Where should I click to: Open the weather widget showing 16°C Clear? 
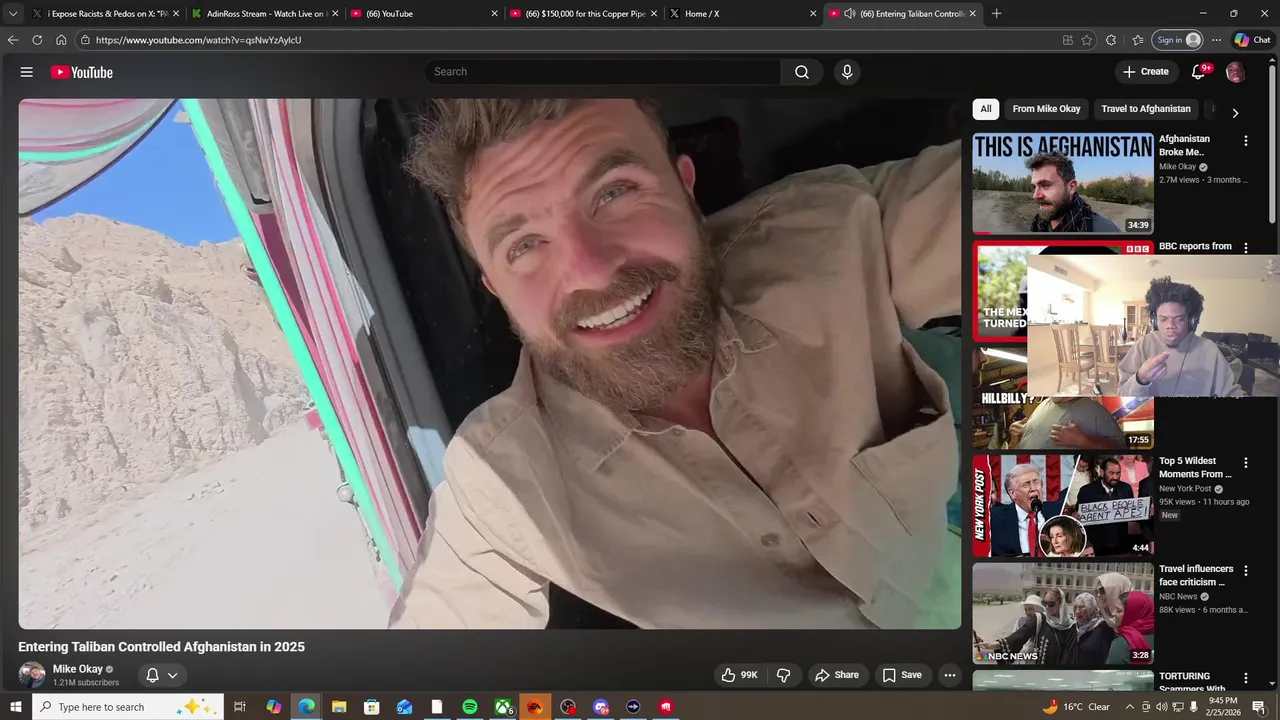[1078, 707]
